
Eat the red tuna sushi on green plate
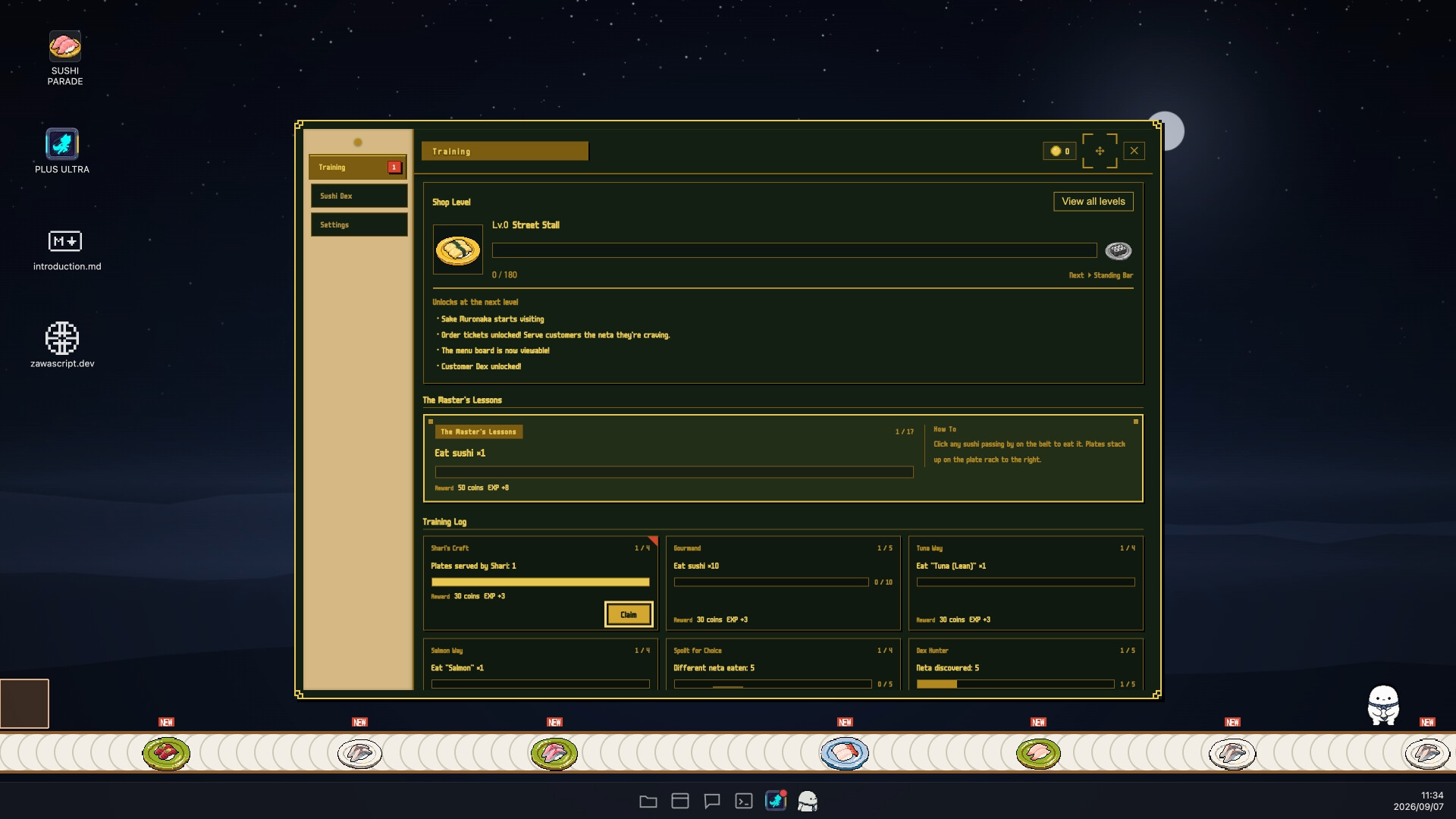[x=166, y=753]
